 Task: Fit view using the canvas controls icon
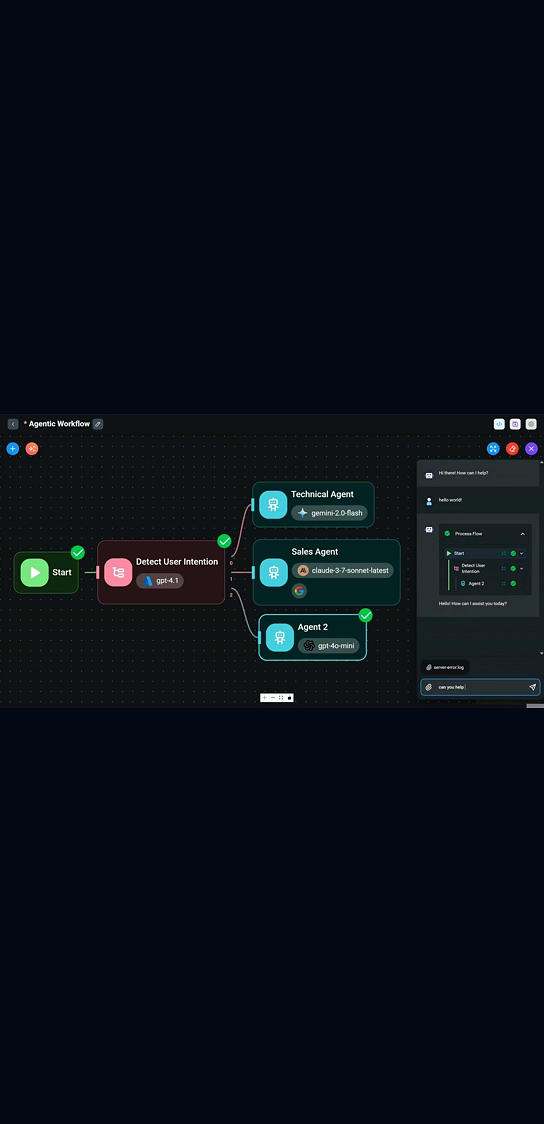pyautogui.click(x=281, y=697)
